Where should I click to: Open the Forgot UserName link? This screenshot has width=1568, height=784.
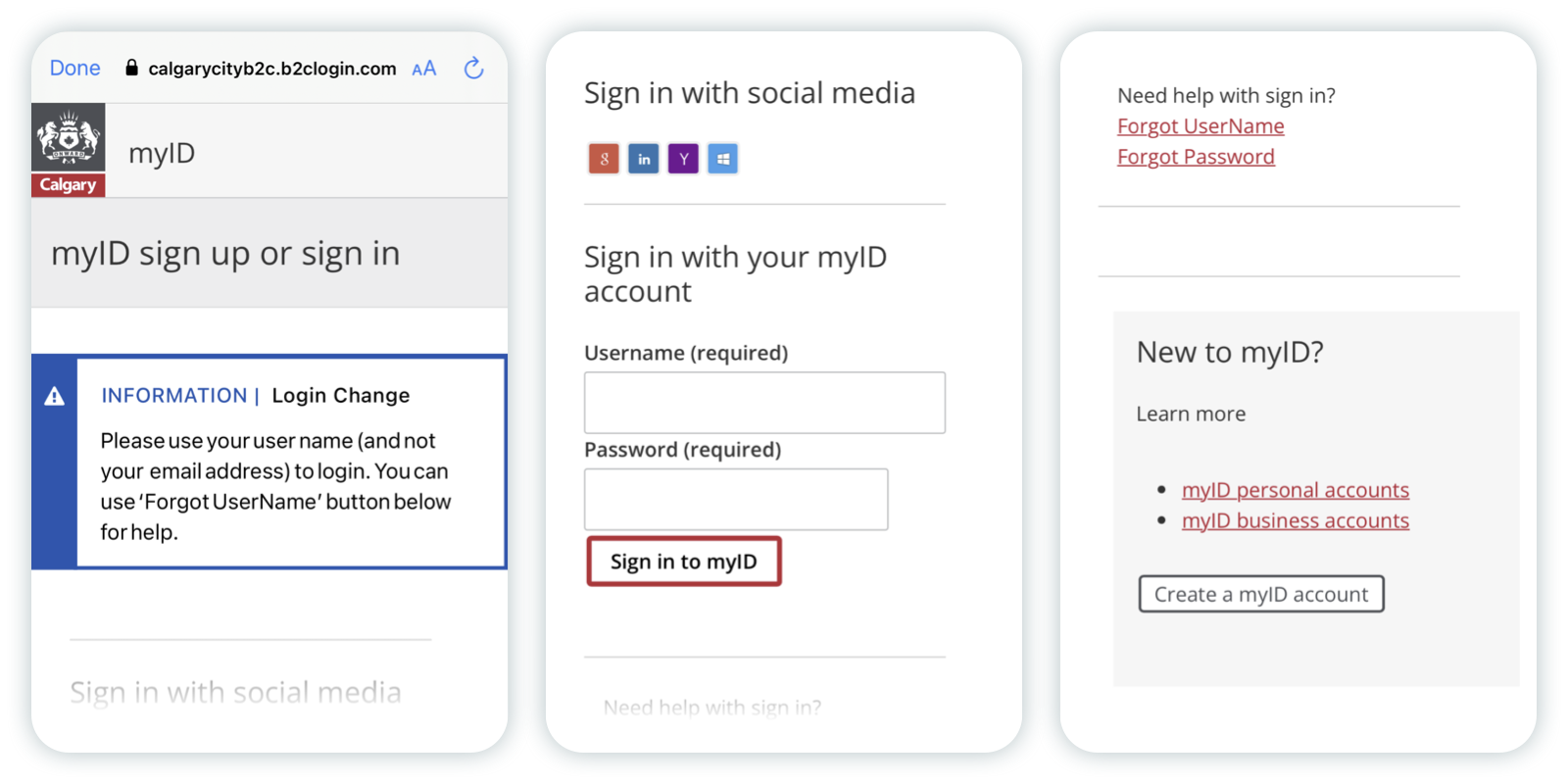[x=1200, y=125]
